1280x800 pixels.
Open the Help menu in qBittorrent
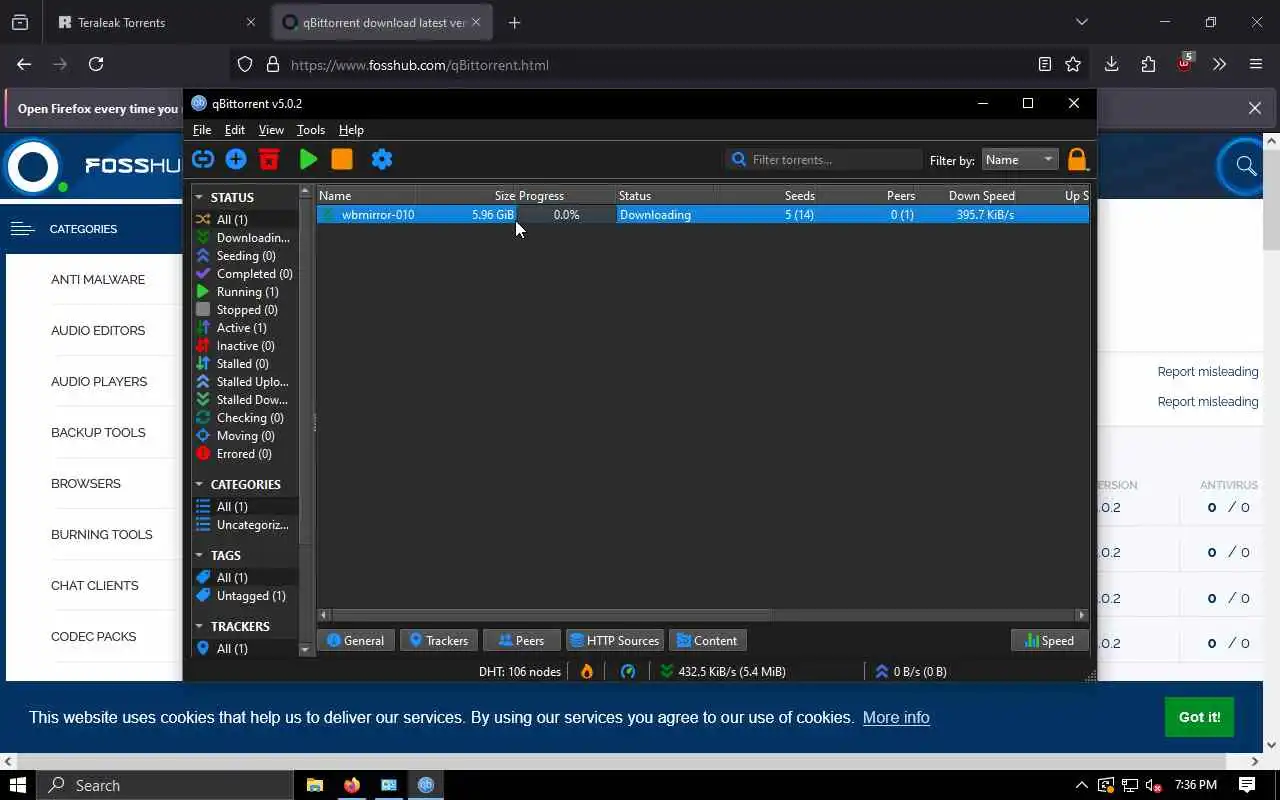point(351,130)
